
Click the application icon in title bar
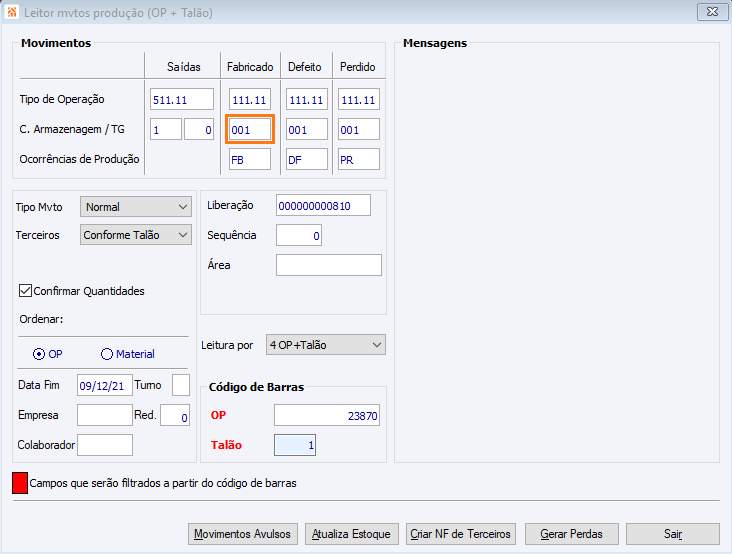[x=12, y=12]
